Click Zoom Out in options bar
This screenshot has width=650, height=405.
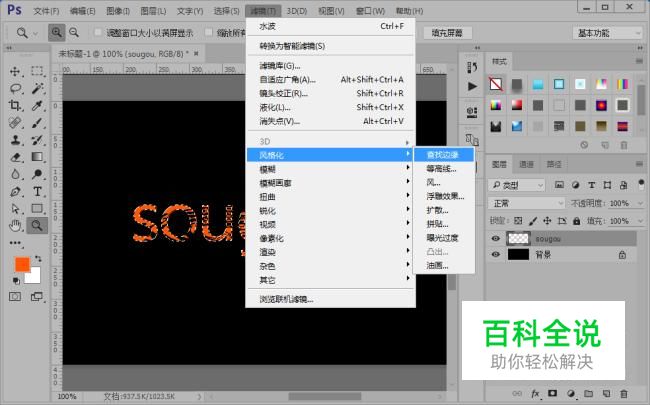tap(74, 32)
